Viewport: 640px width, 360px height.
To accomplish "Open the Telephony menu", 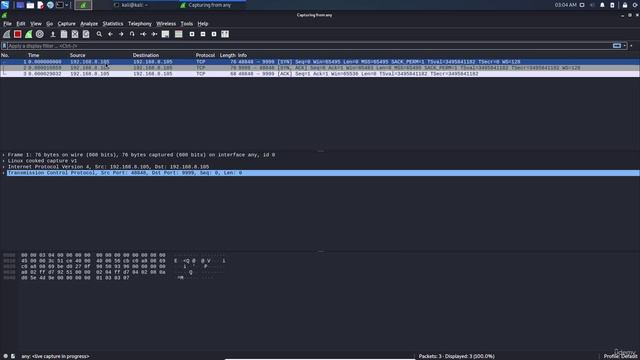I will click(x=140, y=24).
